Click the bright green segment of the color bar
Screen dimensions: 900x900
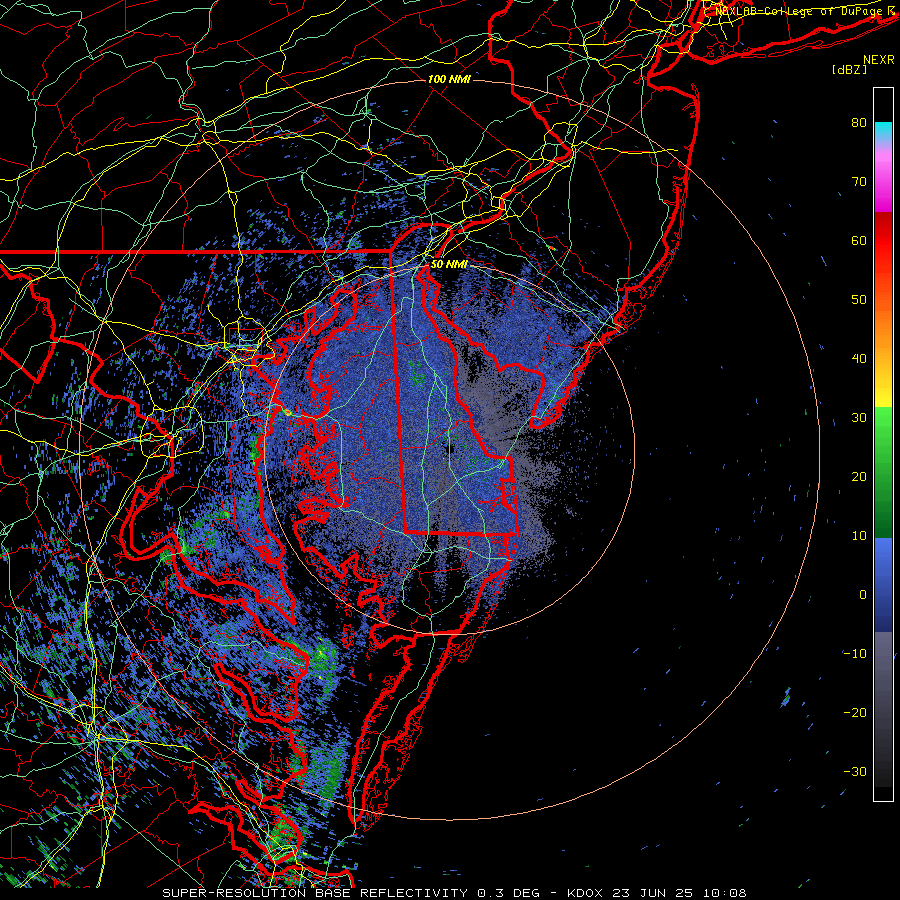pos(883,425)
